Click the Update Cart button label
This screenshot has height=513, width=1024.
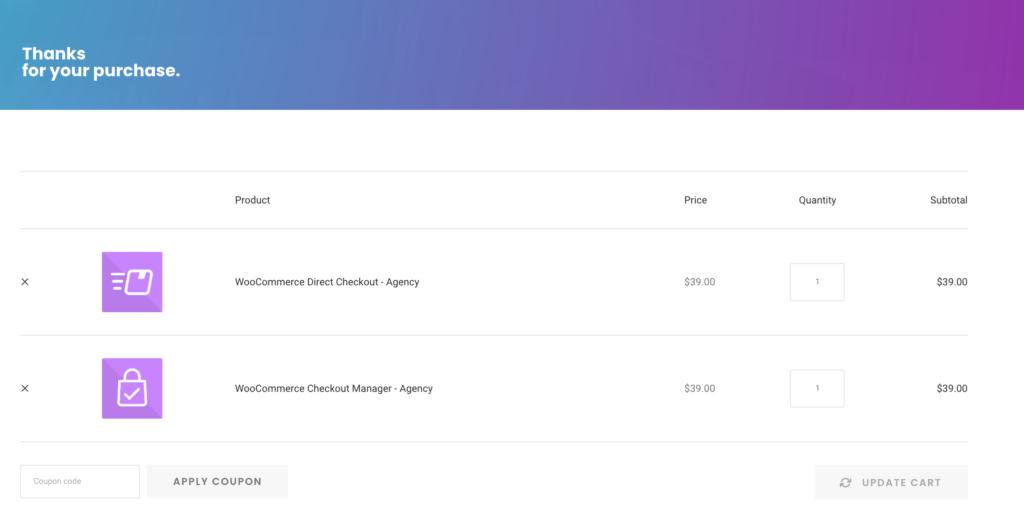[901, 483]
